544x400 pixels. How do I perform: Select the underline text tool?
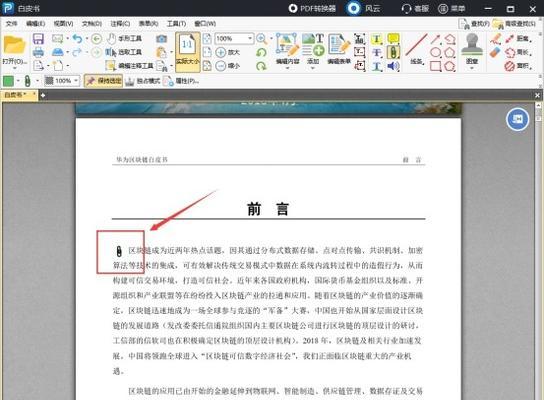(377, 66)
